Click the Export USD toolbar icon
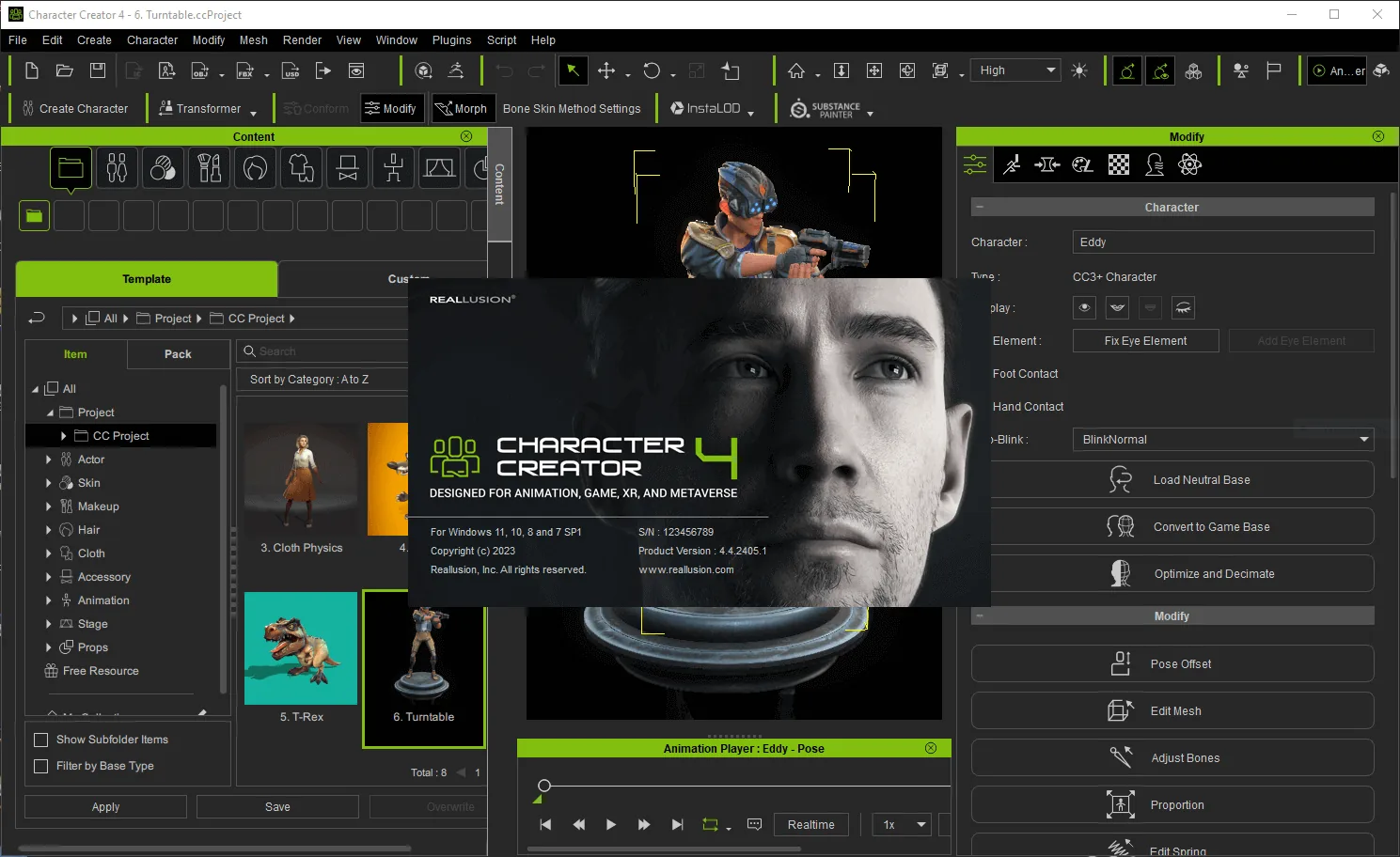 (291, 70)
